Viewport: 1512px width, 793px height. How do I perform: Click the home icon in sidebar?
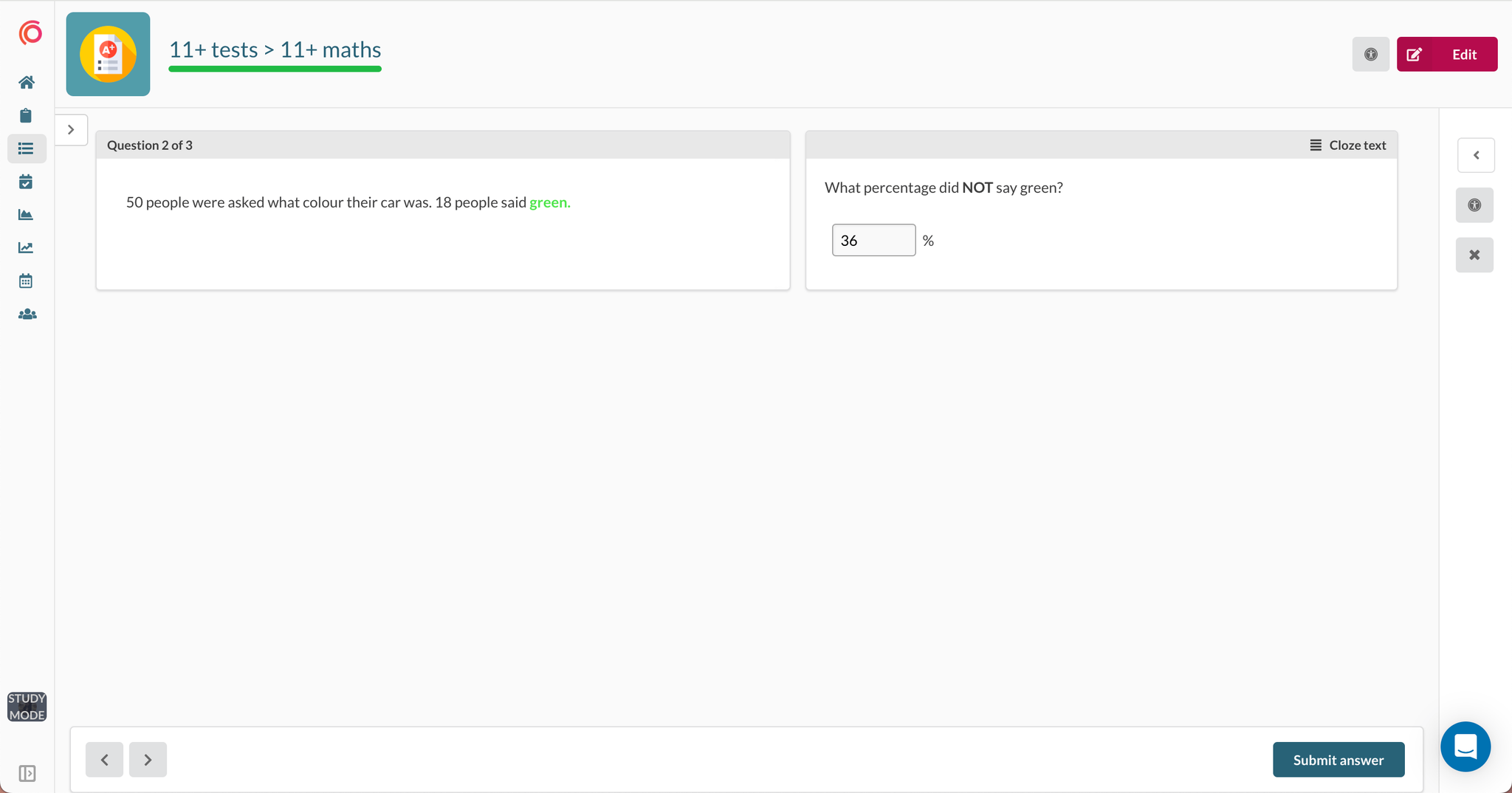click(x=27, y=82)
